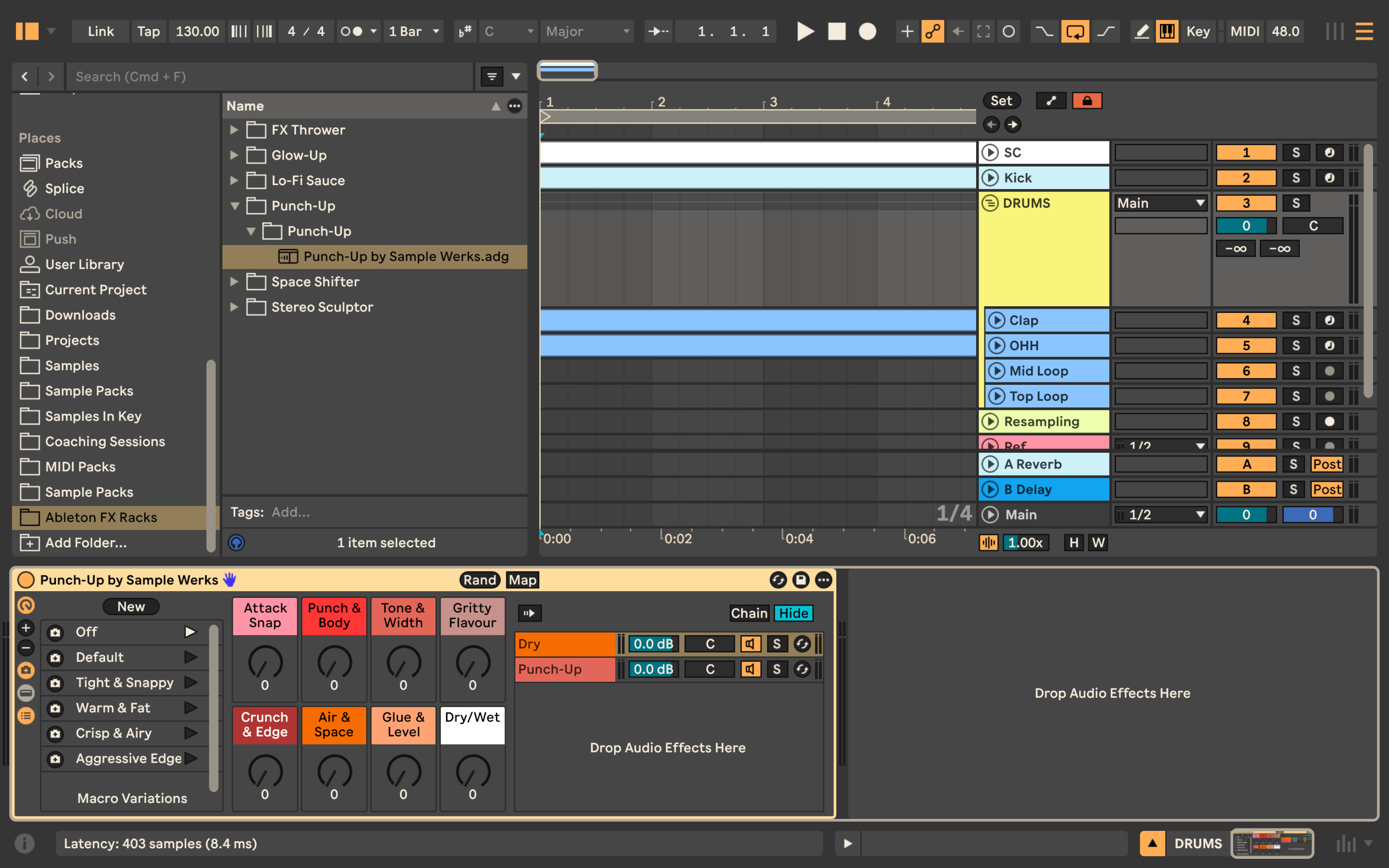Expand the Space Shifter folder
The width and height of the screenshot is (1389, 868).
234,282
